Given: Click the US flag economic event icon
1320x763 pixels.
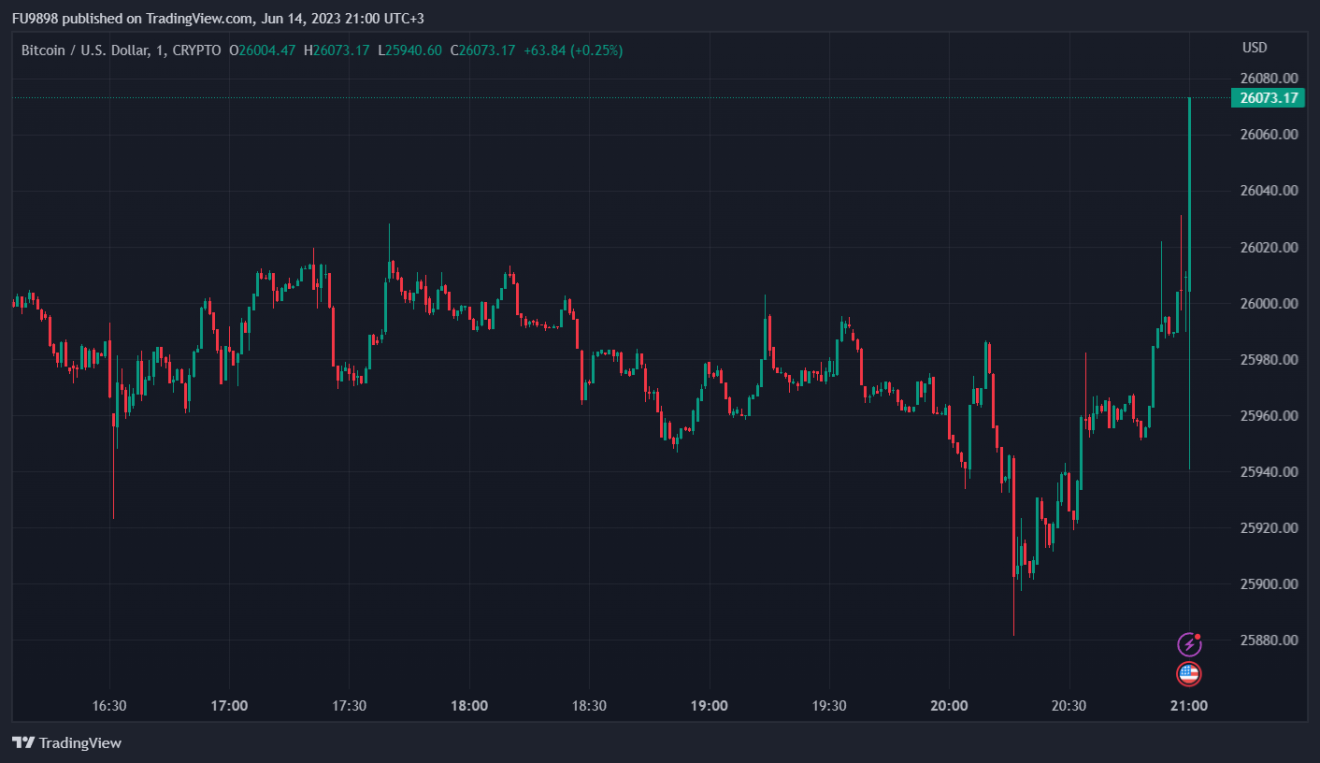Looking at the screenshot, I should coord(1188,674).
